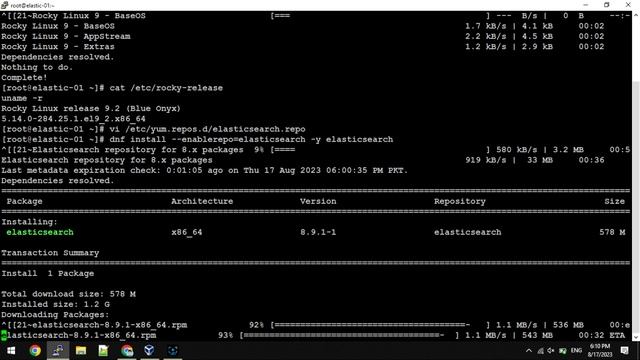Click 'Rocky Linux 9 - Extras' line
640x360 pixels.
58,47
